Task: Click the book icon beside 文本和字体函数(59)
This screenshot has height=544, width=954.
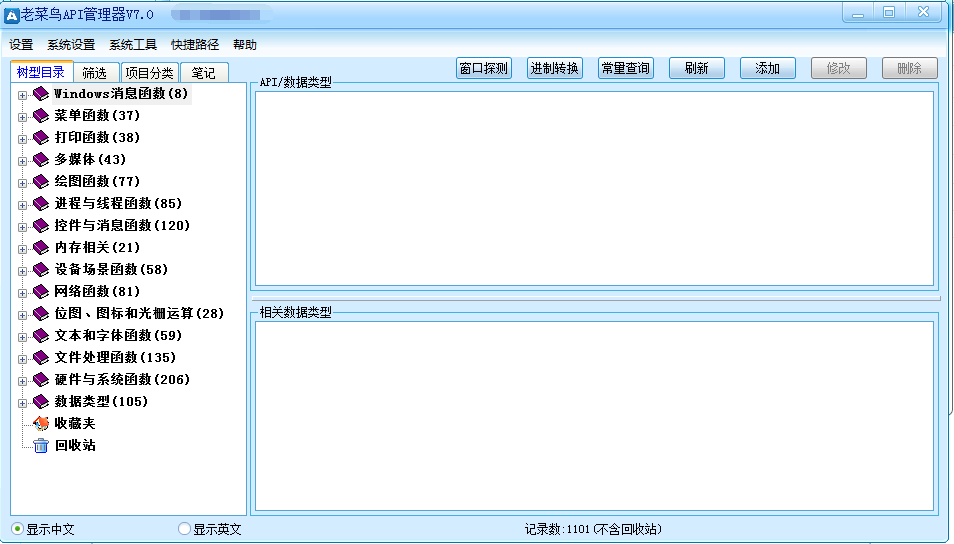Action: pyautogui.click(x=41, y=335)
